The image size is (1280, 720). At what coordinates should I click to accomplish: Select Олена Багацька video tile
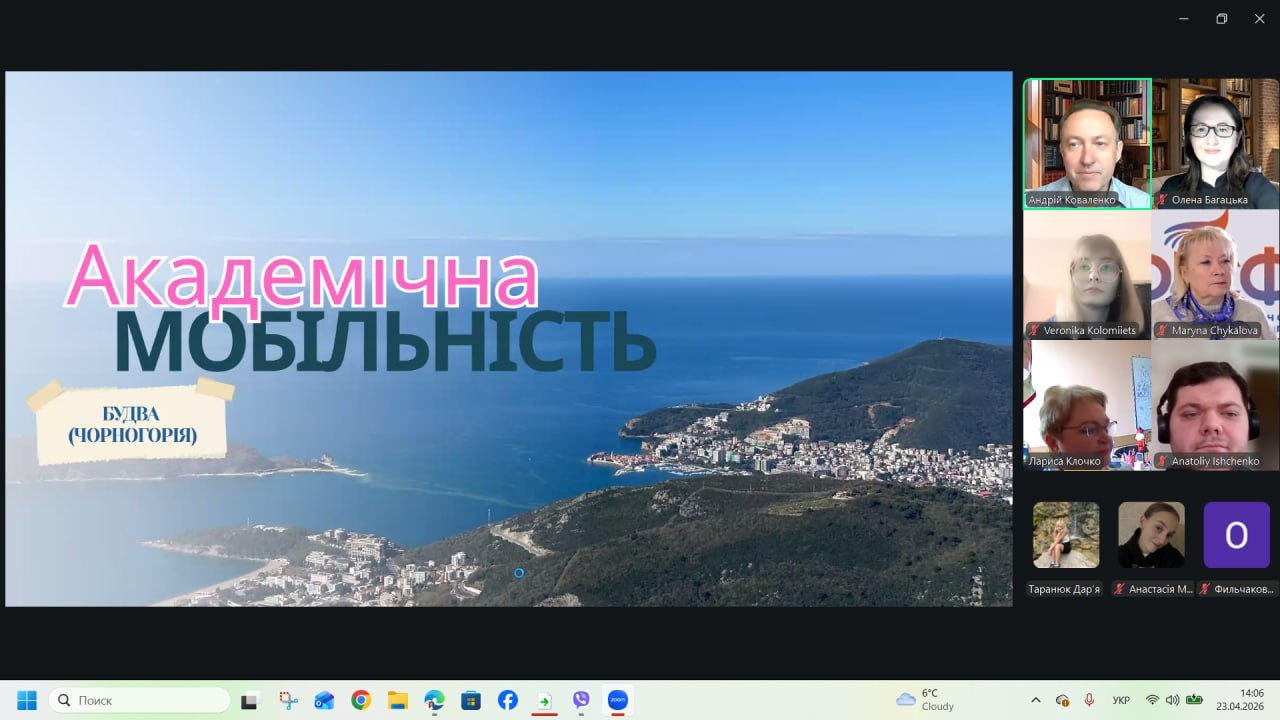click(x=1215, y=144)
